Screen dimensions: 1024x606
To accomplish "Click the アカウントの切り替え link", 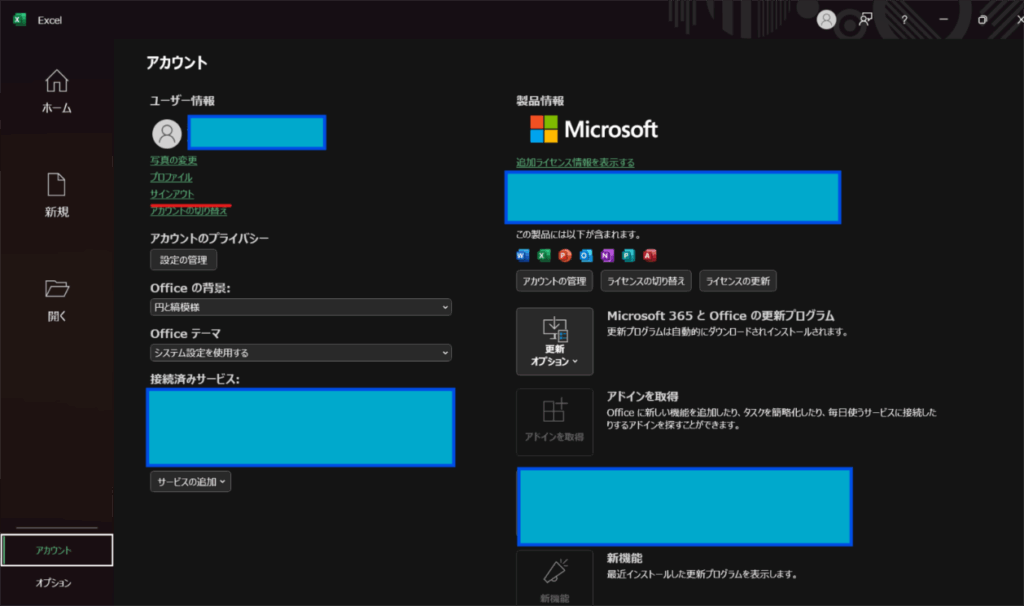I will 189,211.
